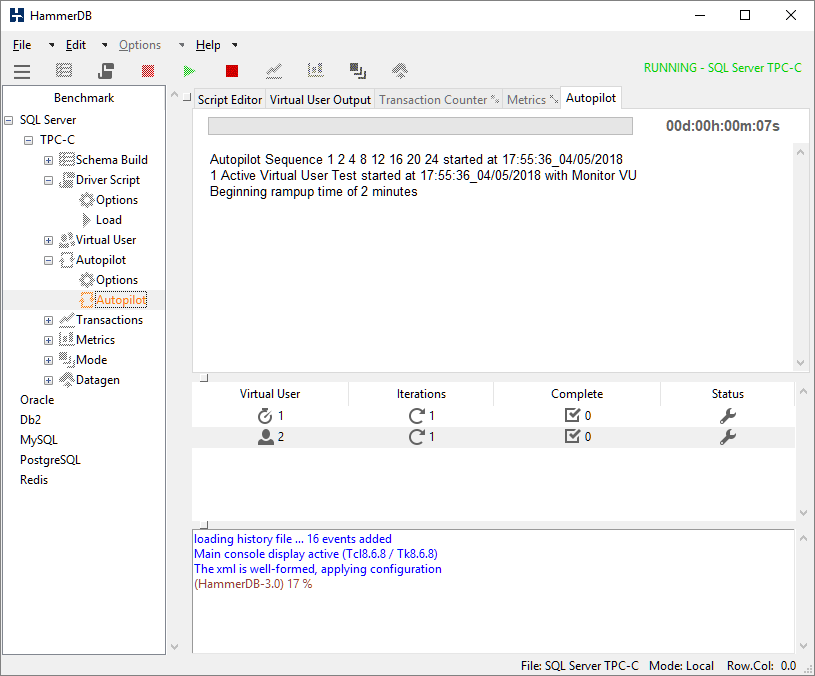Image resolution: width=815 pixels, height=676 pixels.
Task: Open the hamburger menu in the toolbar
Action: pyautogui.click(x=22, y=71)
